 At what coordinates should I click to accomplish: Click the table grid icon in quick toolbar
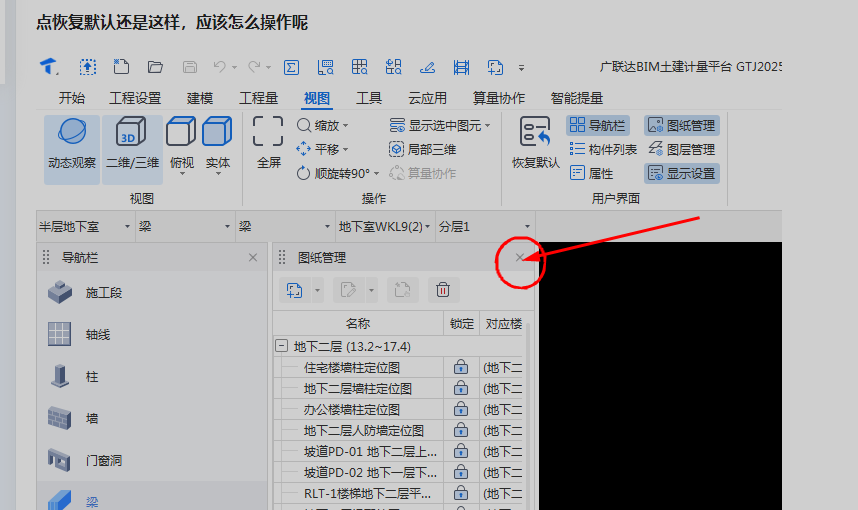click(x=360, y=67)
